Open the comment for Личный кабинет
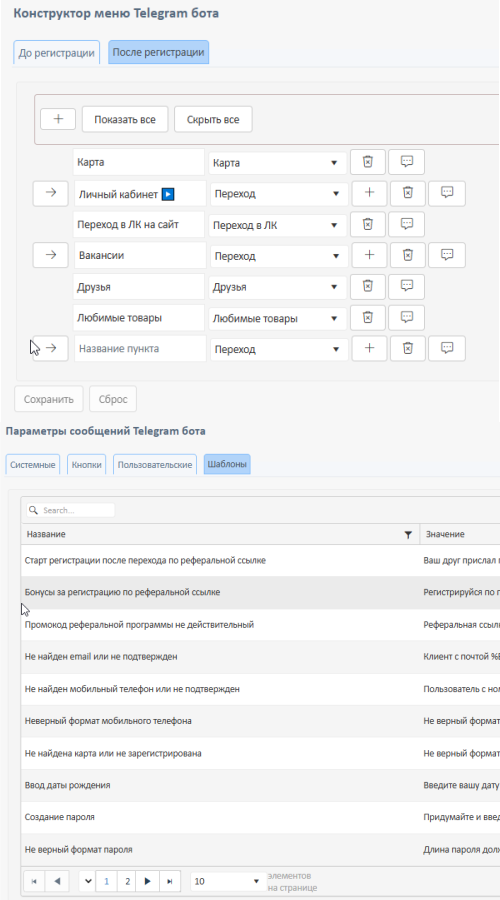500x900 pixels. [447, 193]
